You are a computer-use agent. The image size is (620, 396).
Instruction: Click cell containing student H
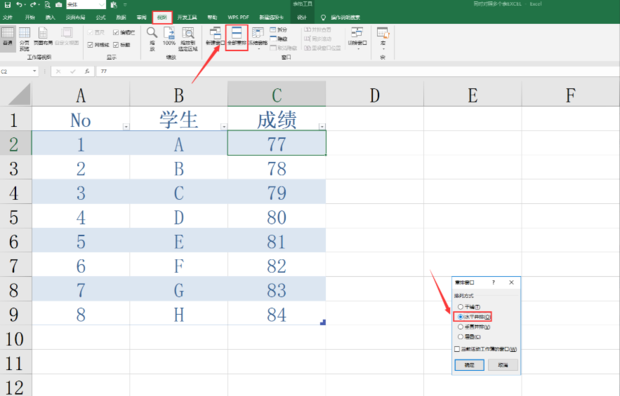click(179, 315)
